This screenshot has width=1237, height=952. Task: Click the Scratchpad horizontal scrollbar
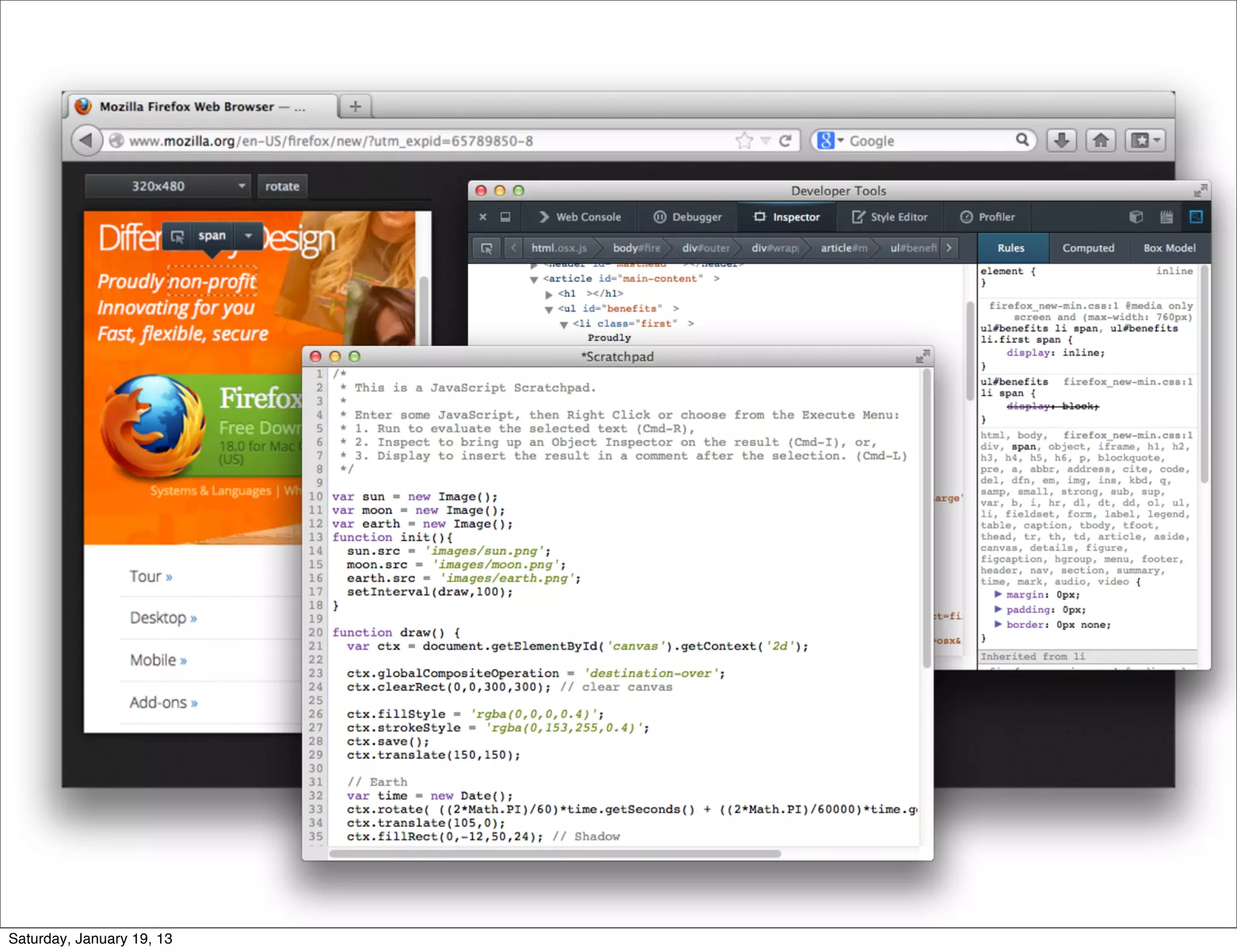554,854
